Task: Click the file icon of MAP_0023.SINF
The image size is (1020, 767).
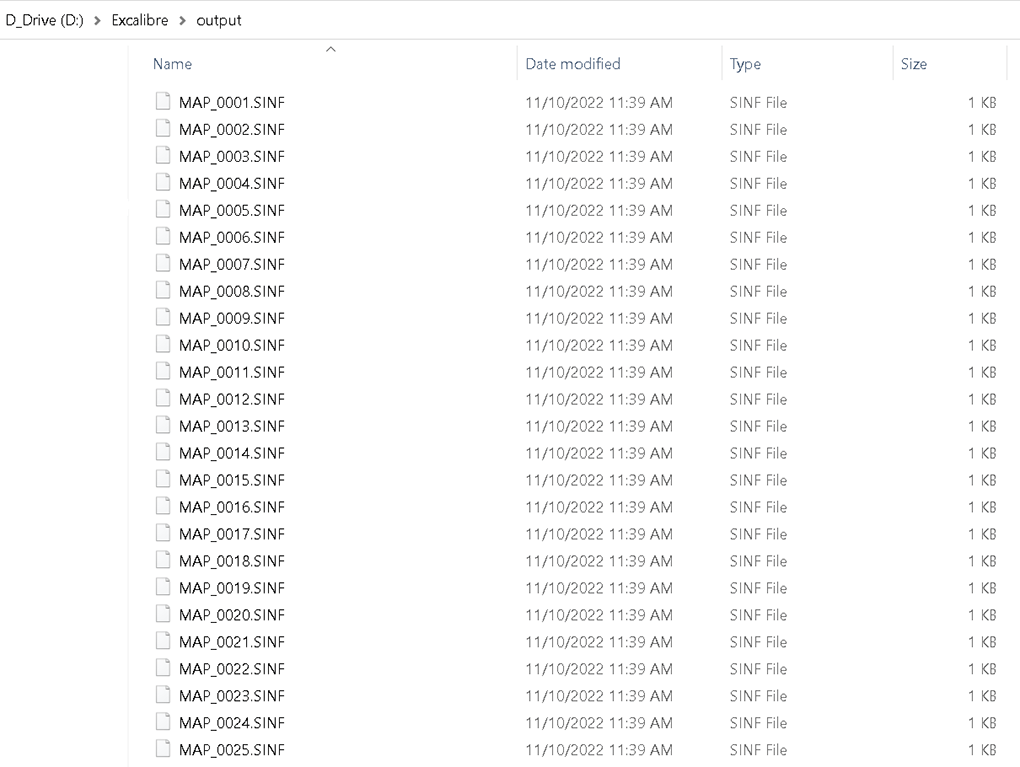Action: pos(163,695)
